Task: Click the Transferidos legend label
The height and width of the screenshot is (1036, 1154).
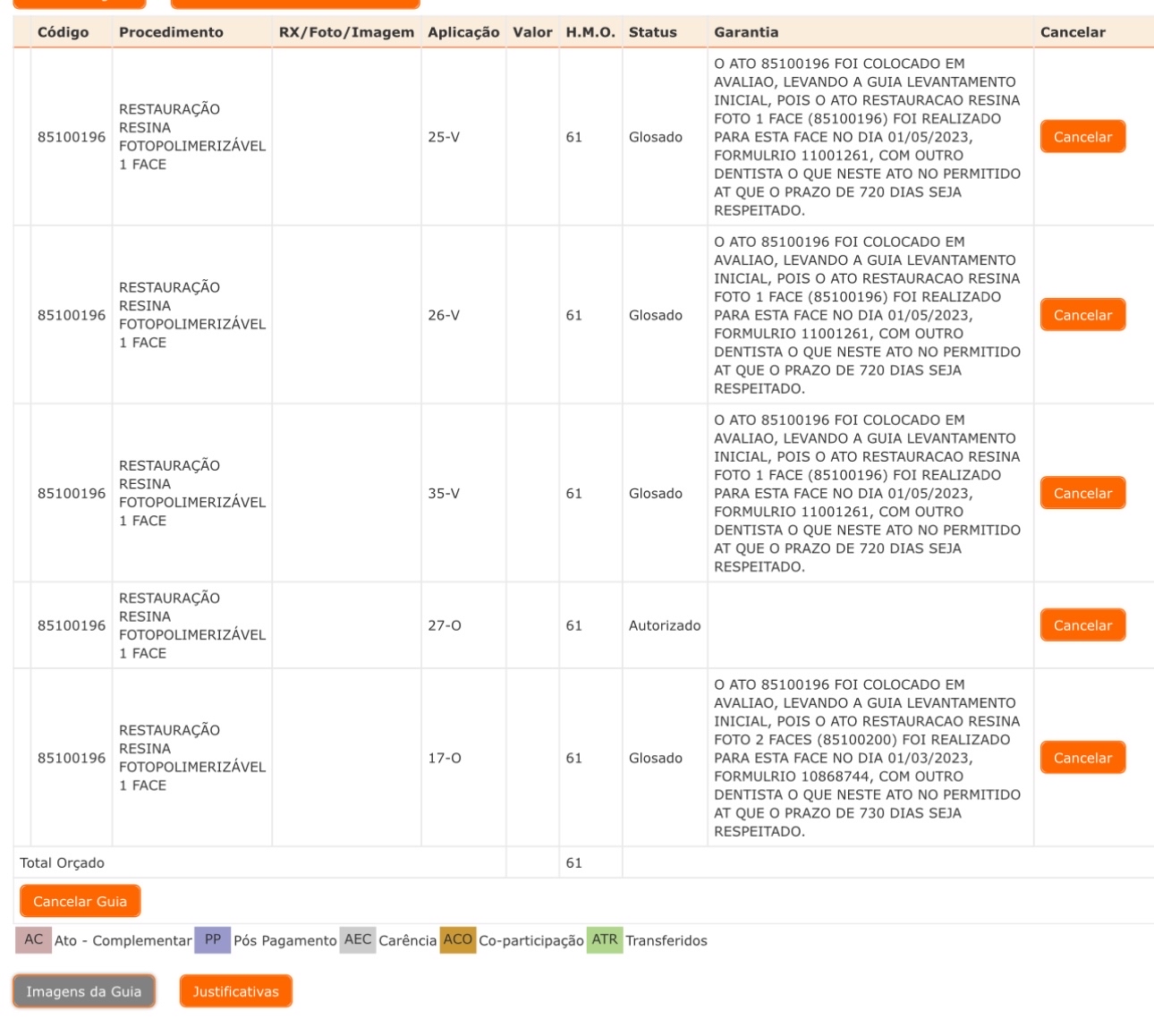Action: click(666, 940)
